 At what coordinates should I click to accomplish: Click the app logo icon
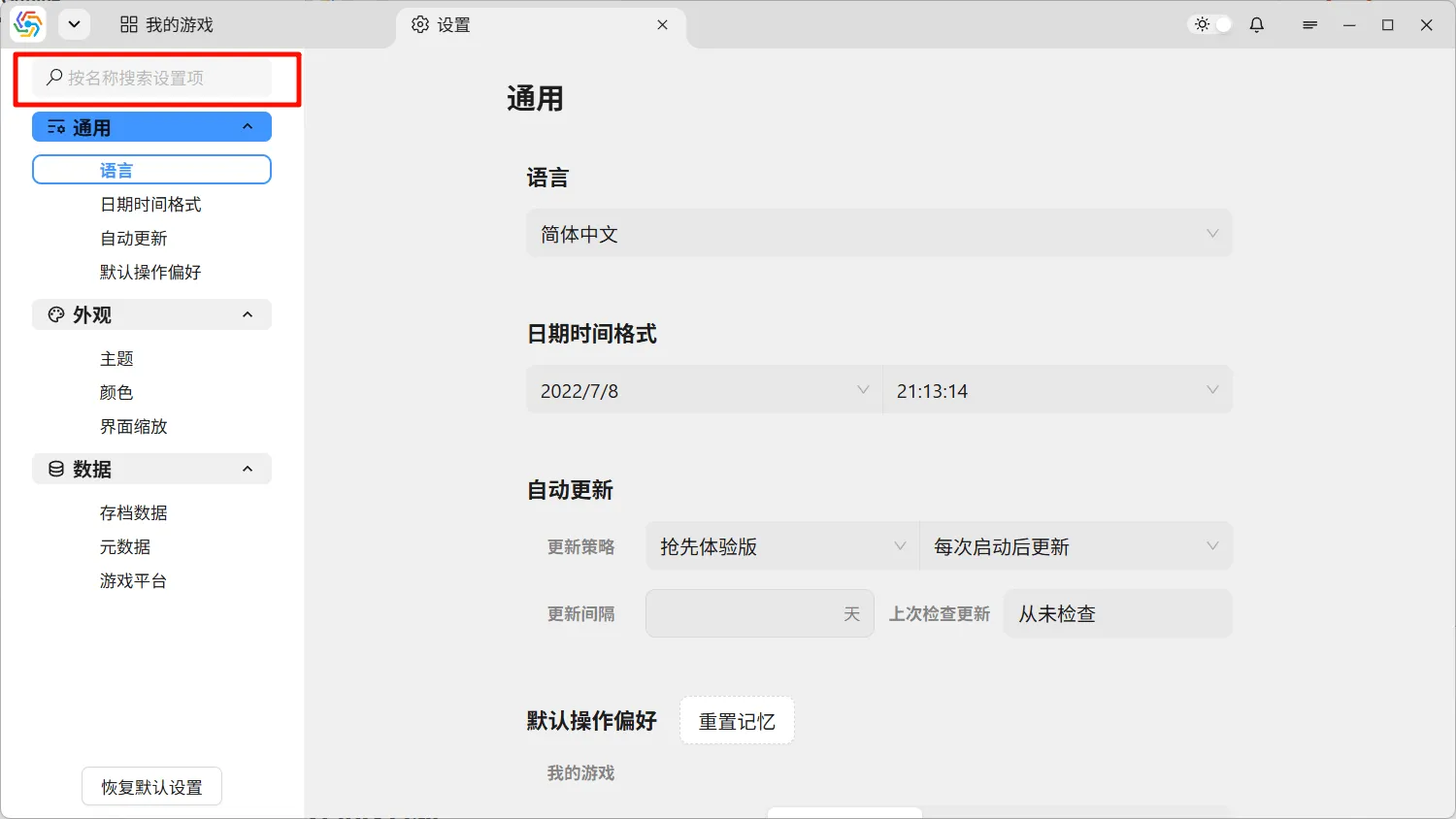click(27, 25)
